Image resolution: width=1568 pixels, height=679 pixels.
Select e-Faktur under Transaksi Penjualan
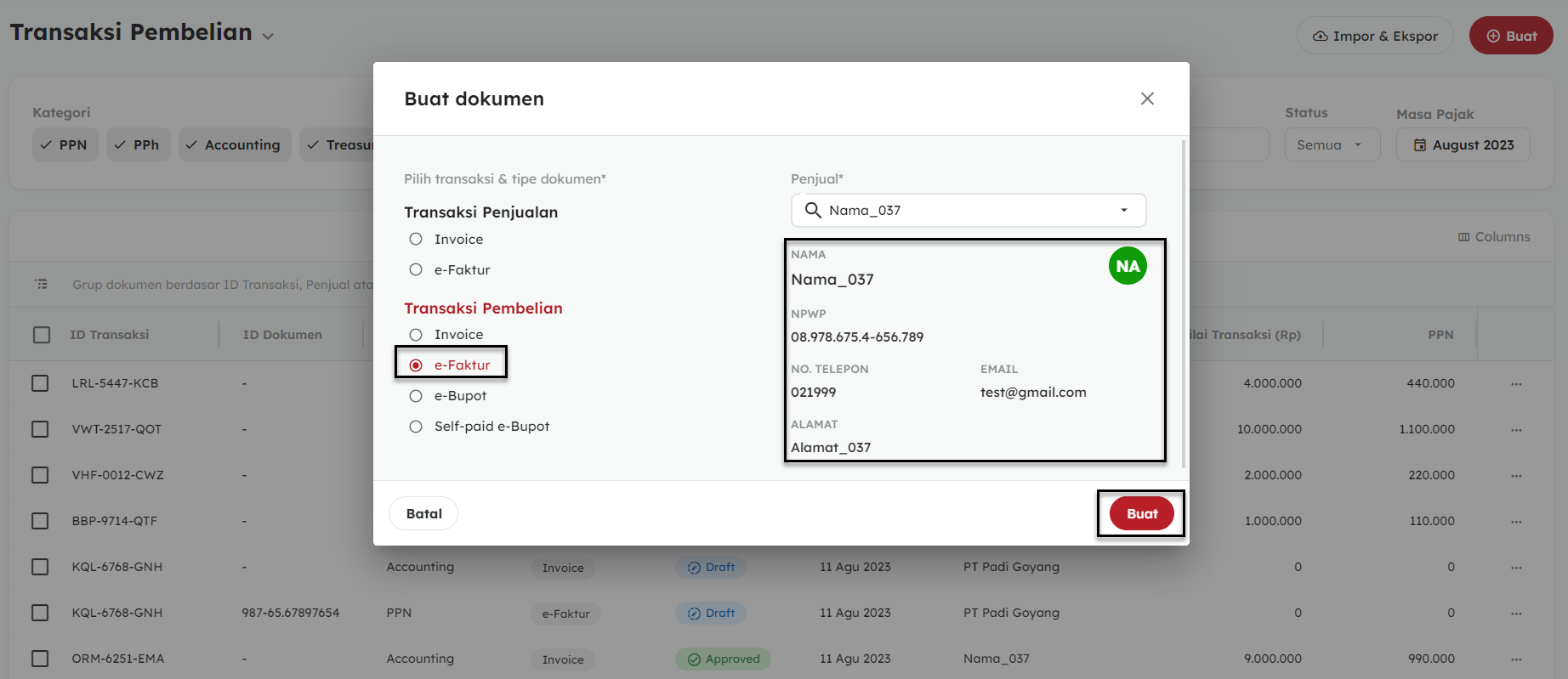coord(416,270)
